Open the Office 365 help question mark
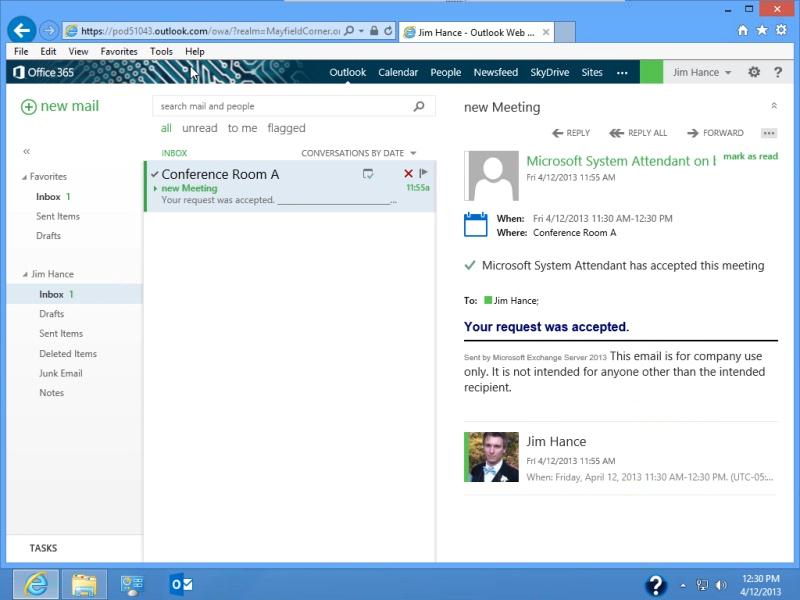The width and height of the screenshot is (800, 600). point(778,72)
